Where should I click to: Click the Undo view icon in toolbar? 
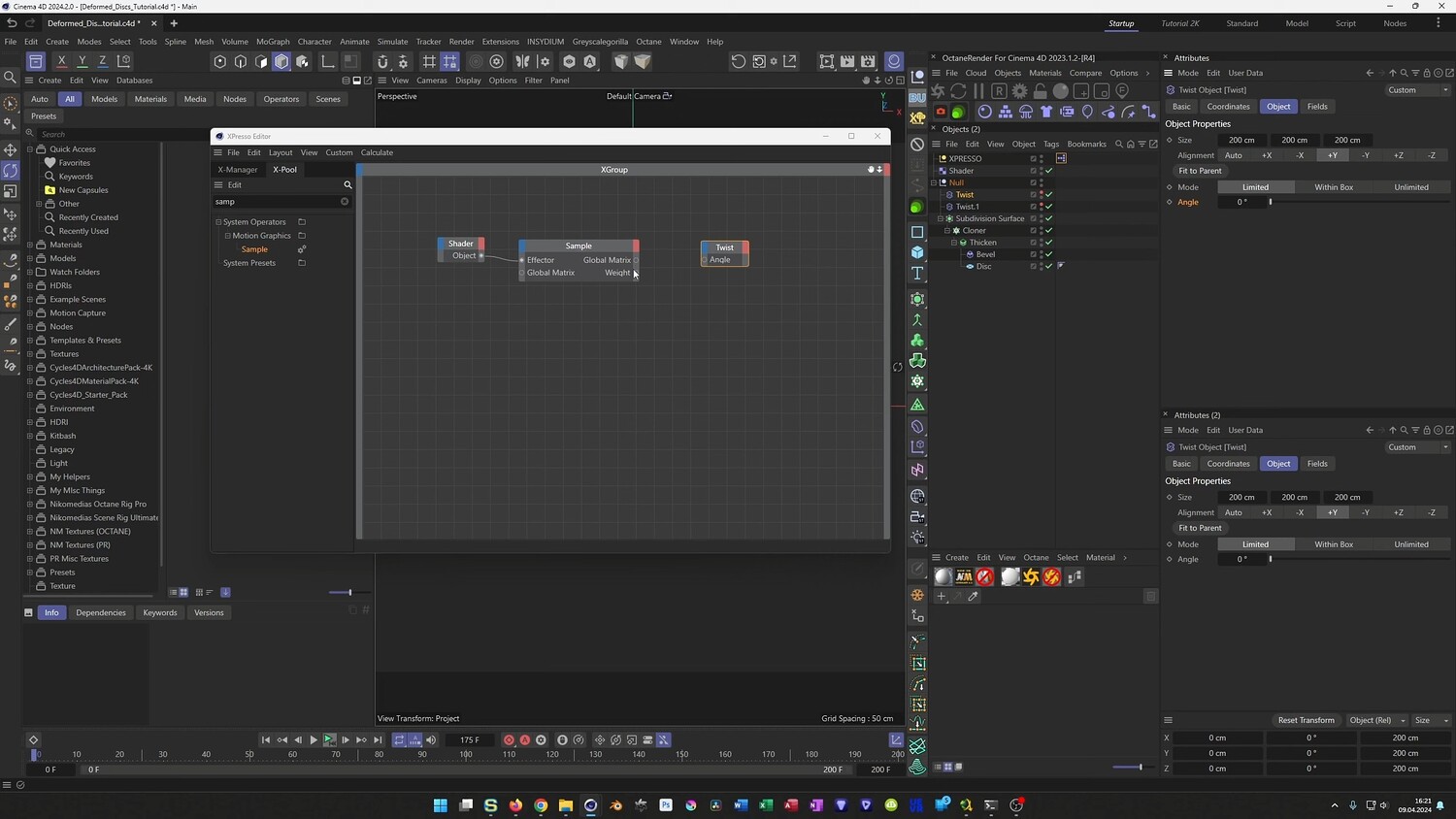click(739, 61)
